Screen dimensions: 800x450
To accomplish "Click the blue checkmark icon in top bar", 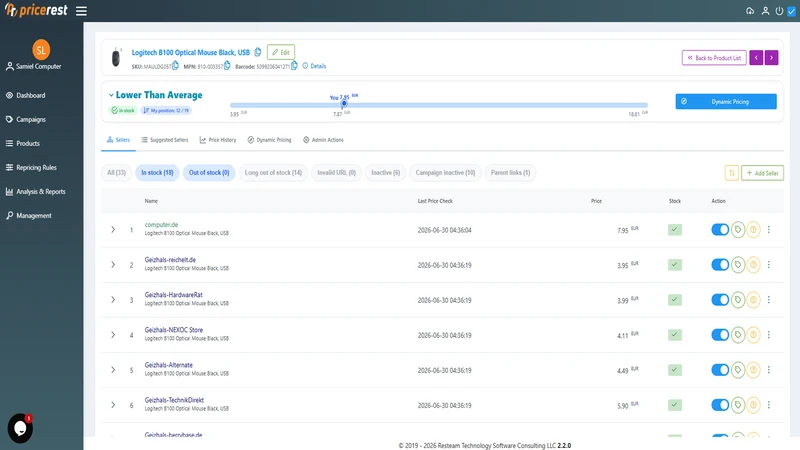I will click(x=791, y=11).
